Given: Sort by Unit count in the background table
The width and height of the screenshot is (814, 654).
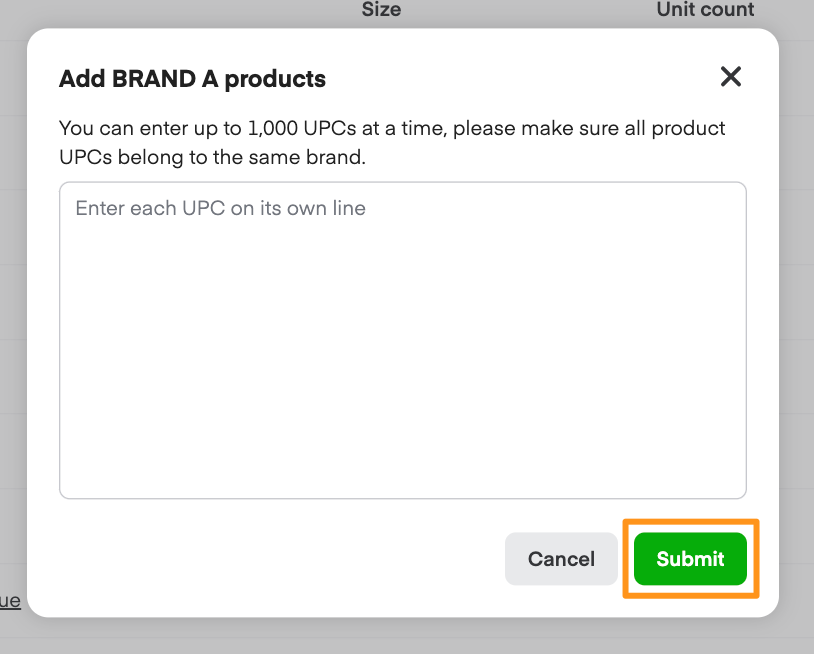Looking at the screenshot, I should pos(705,10).
